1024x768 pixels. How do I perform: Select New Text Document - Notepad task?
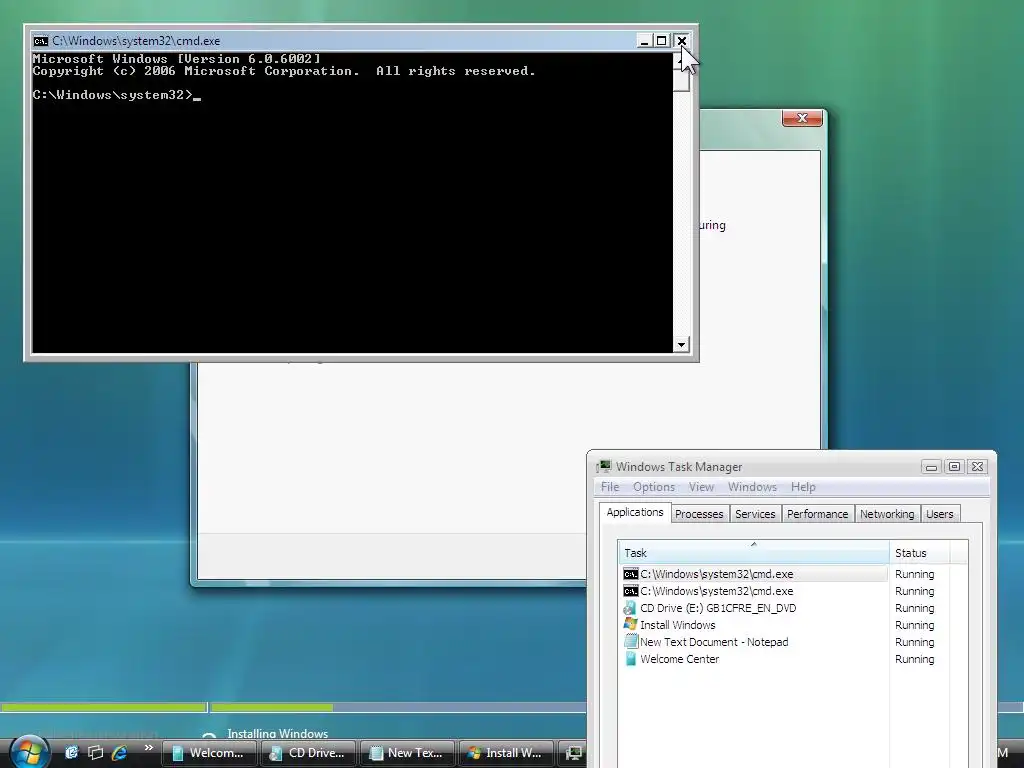tap(754, 642)
